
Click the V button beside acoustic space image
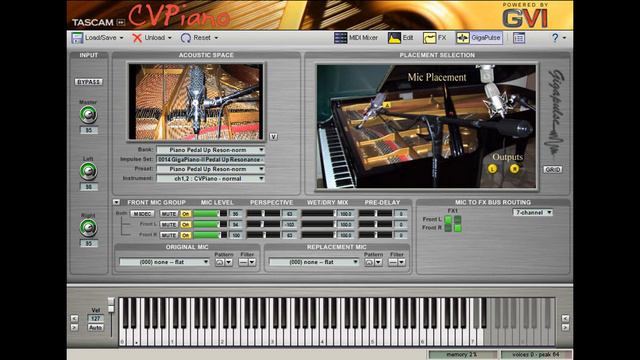click(x=273, y=137)
